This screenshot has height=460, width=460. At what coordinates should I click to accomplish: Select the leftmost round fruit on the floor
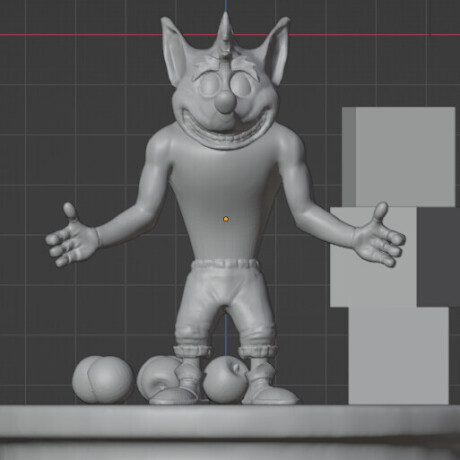coord(103,380)
